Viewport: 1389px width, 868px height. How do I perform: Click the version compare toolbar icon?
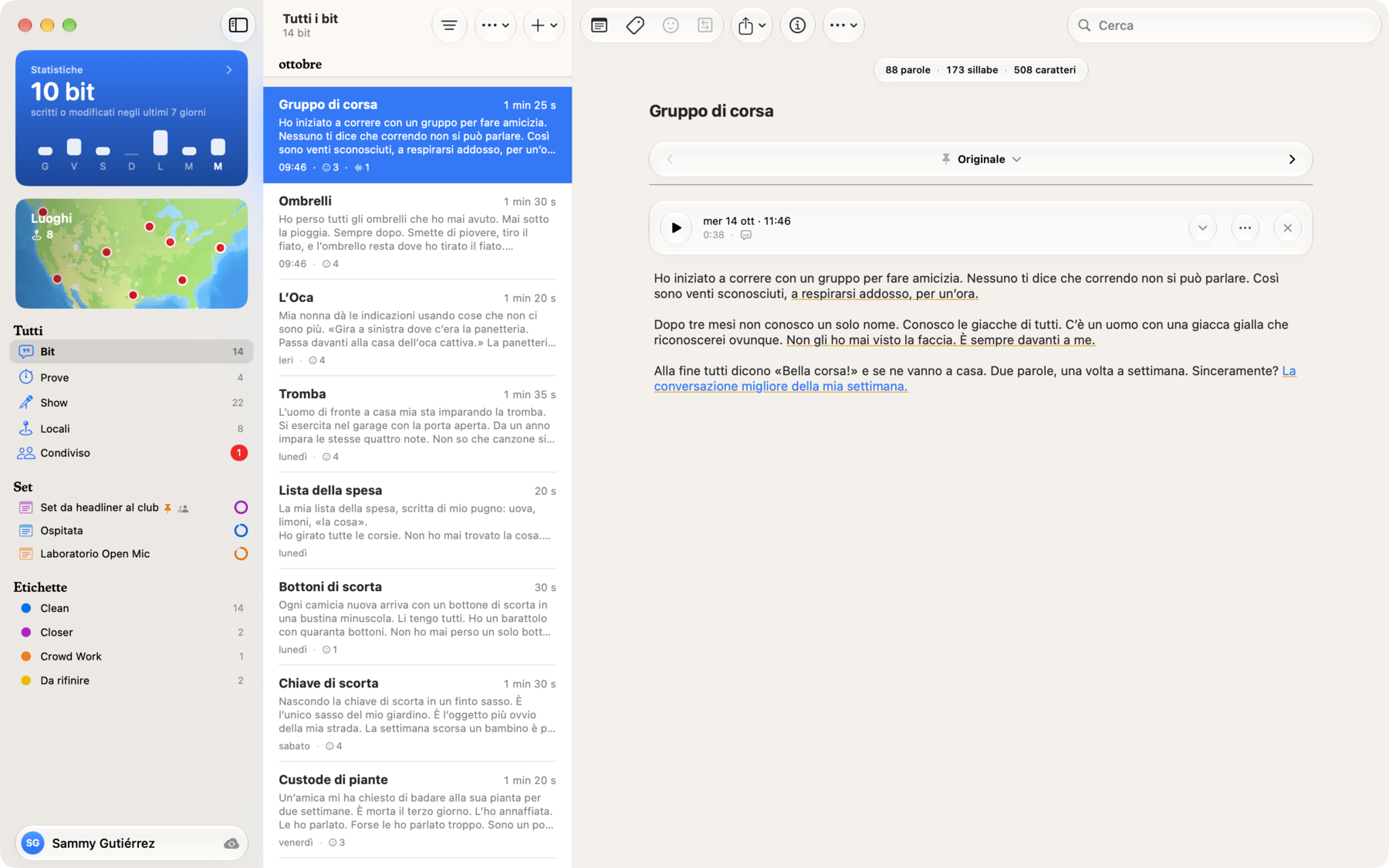[705, 25]
